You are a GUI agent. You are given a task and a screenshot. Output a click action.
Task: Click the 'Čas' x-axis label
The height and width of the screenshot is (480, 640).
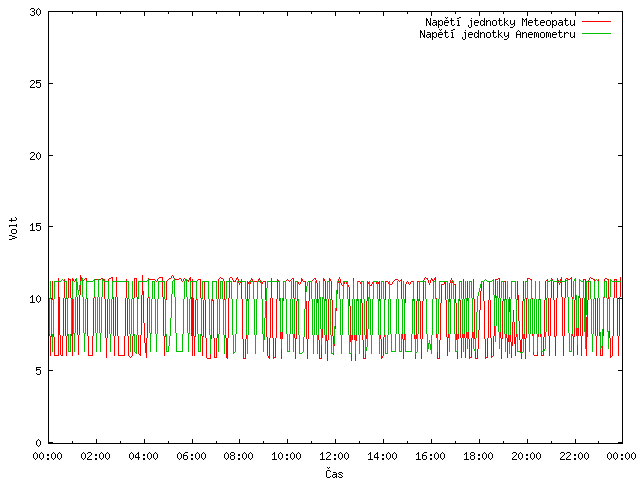tap(334, 473)
